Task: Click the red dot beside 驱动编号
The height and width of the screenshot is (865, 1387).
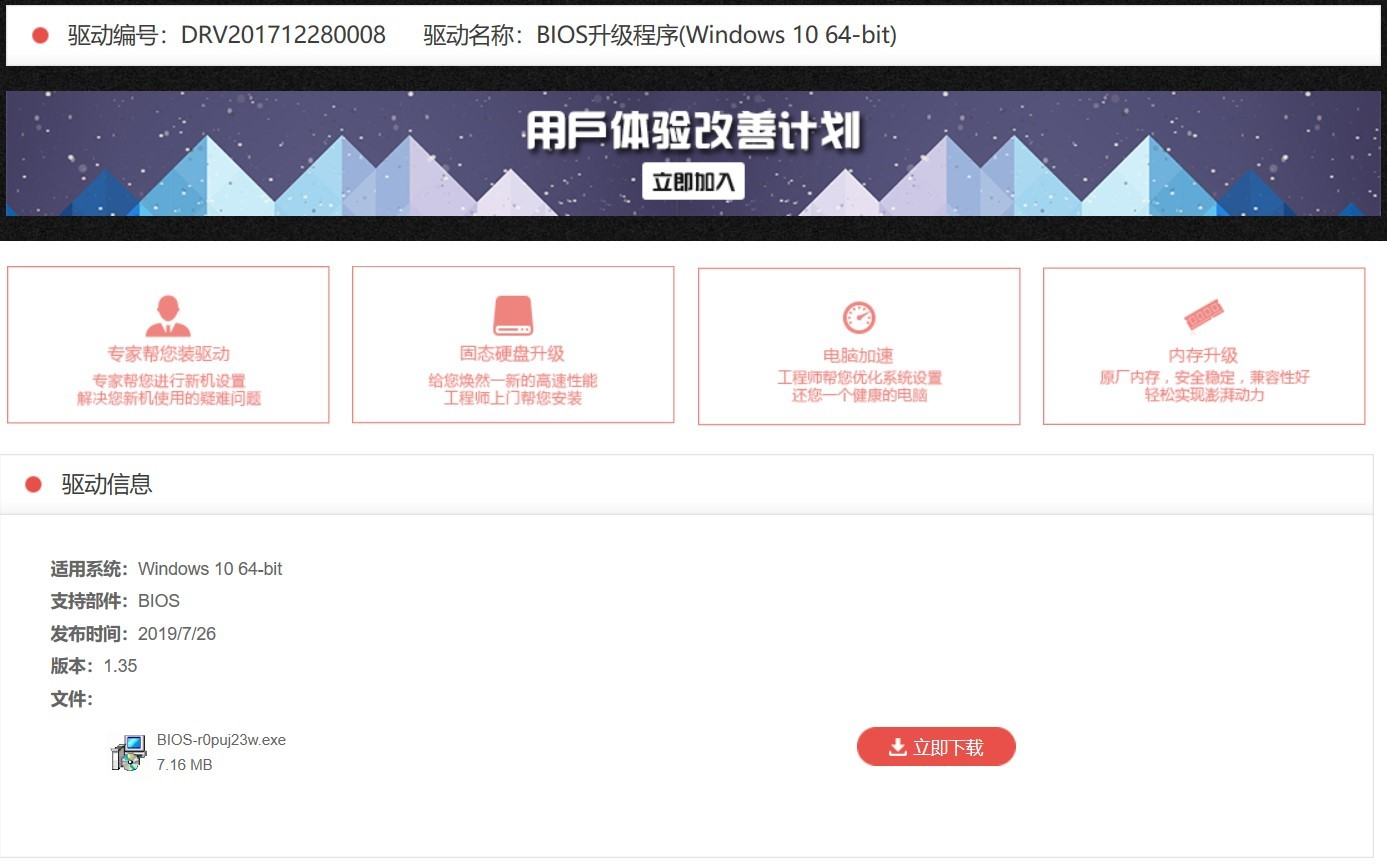Action: point(38,33)
